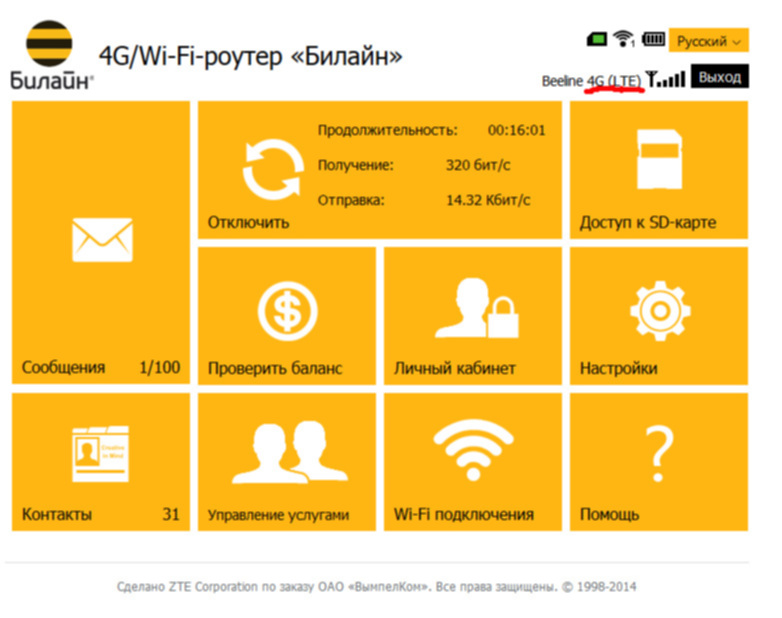
Task: Open the two-people services icon
Action: (289, 452)
